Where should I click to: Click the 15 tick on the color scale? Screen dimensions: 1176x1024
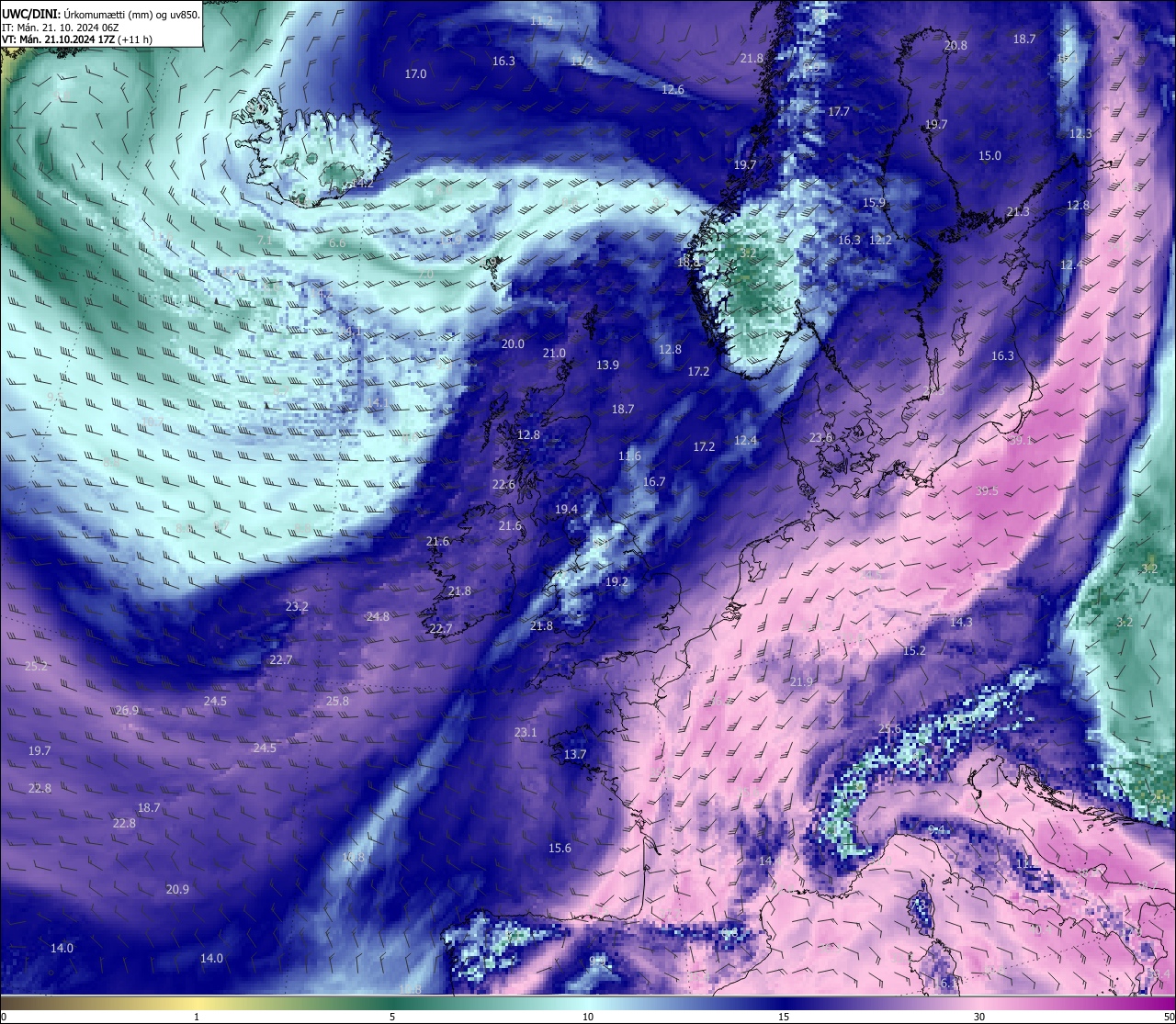[784, 1017]
